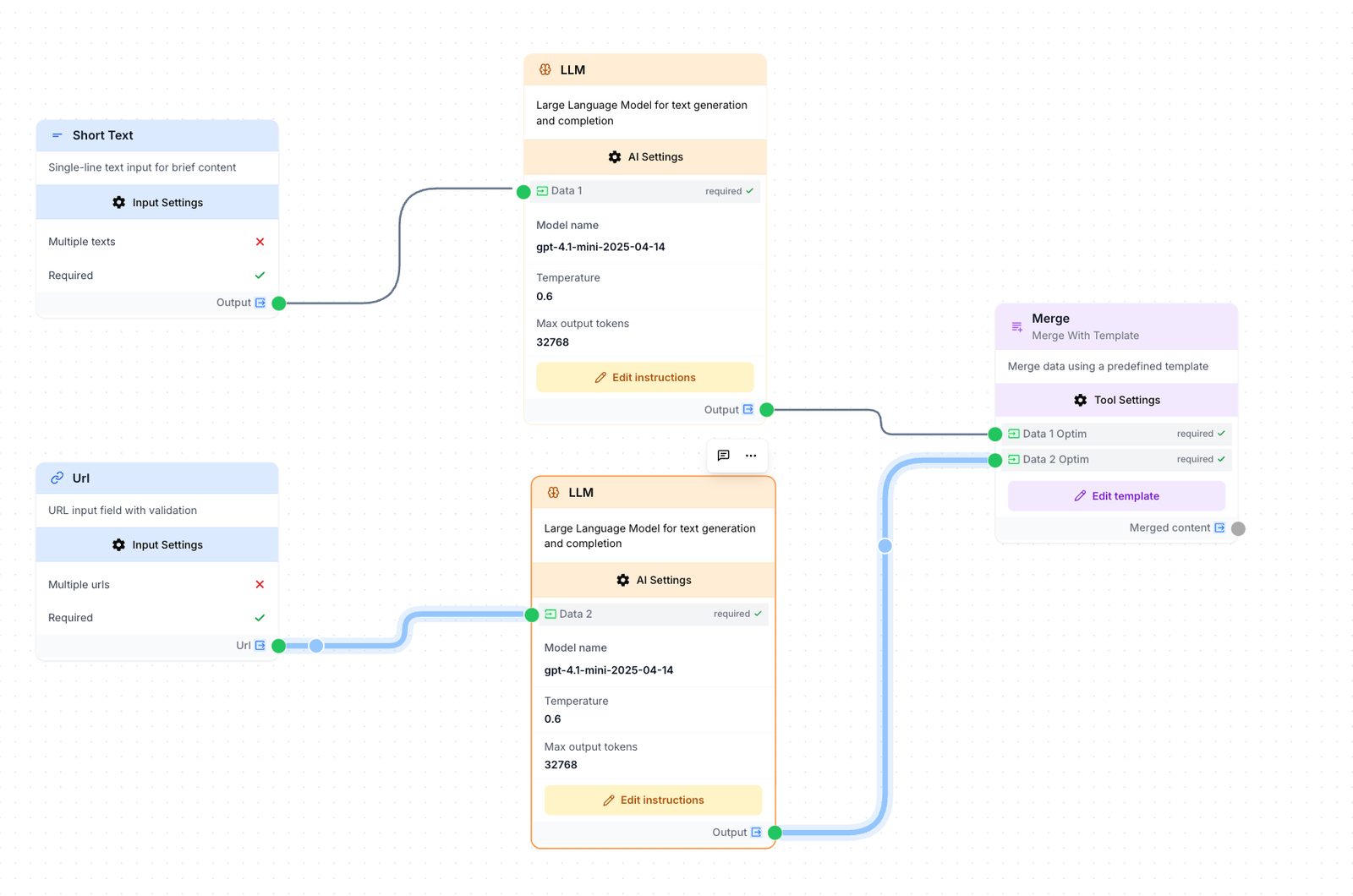Open Input Settings on Url node
This screenshot has height=896, width=1353.
click(157, 545)
